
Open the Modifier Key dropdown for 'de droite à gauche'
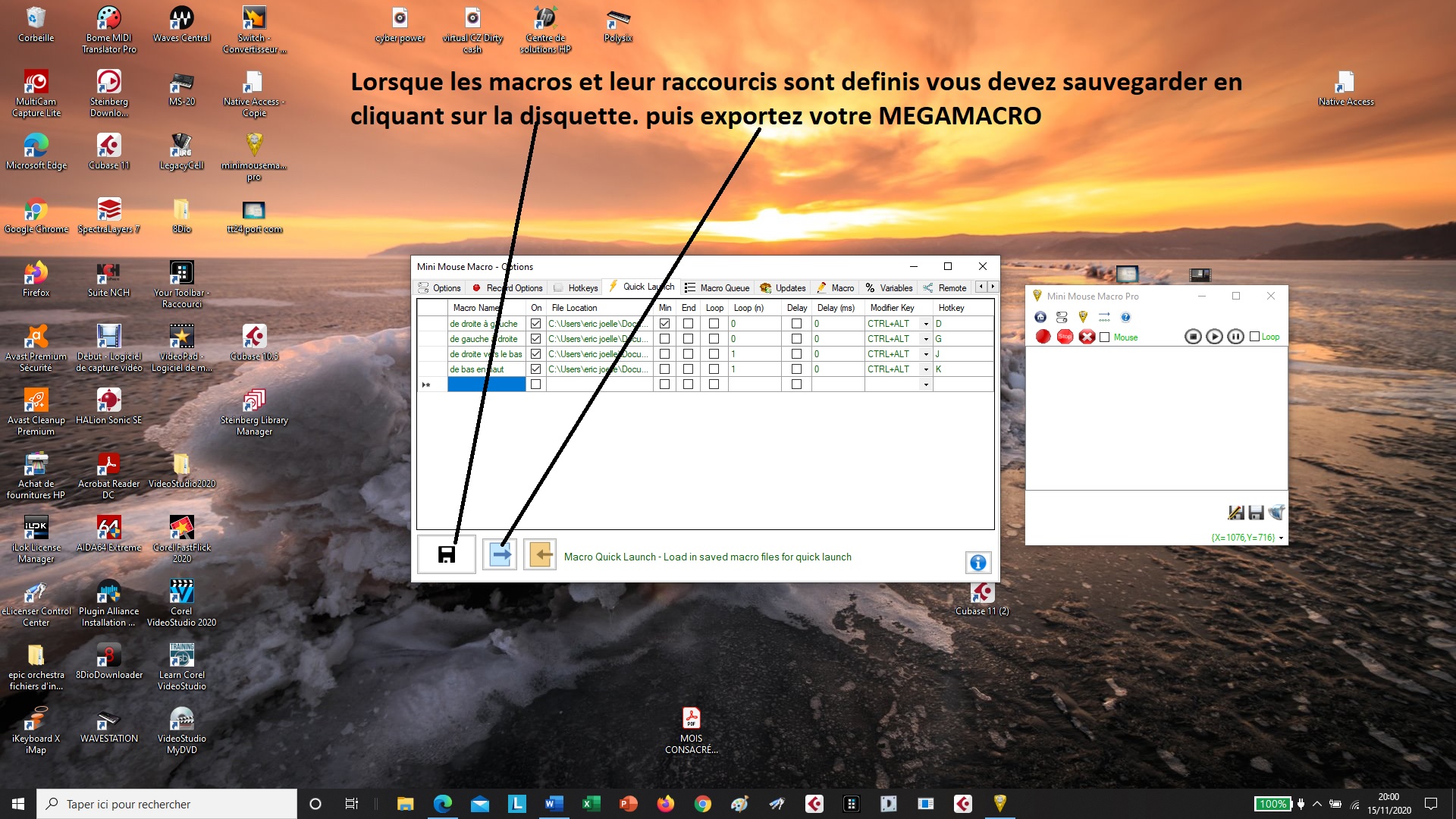pyautogui.click(x=926, y=323)
